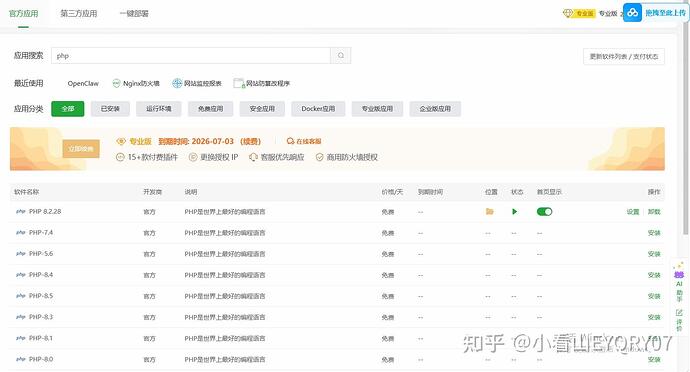Click the update software list button

624,56
